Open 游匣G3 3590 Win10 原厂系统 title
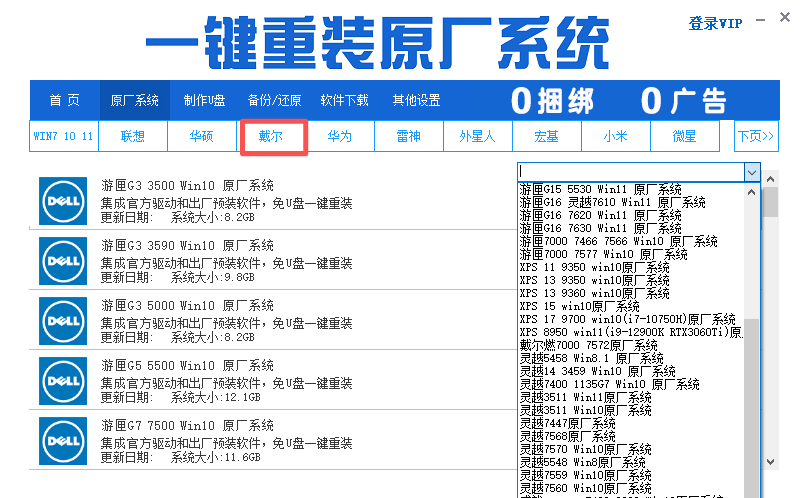The image size is (808, 498). 187,245
